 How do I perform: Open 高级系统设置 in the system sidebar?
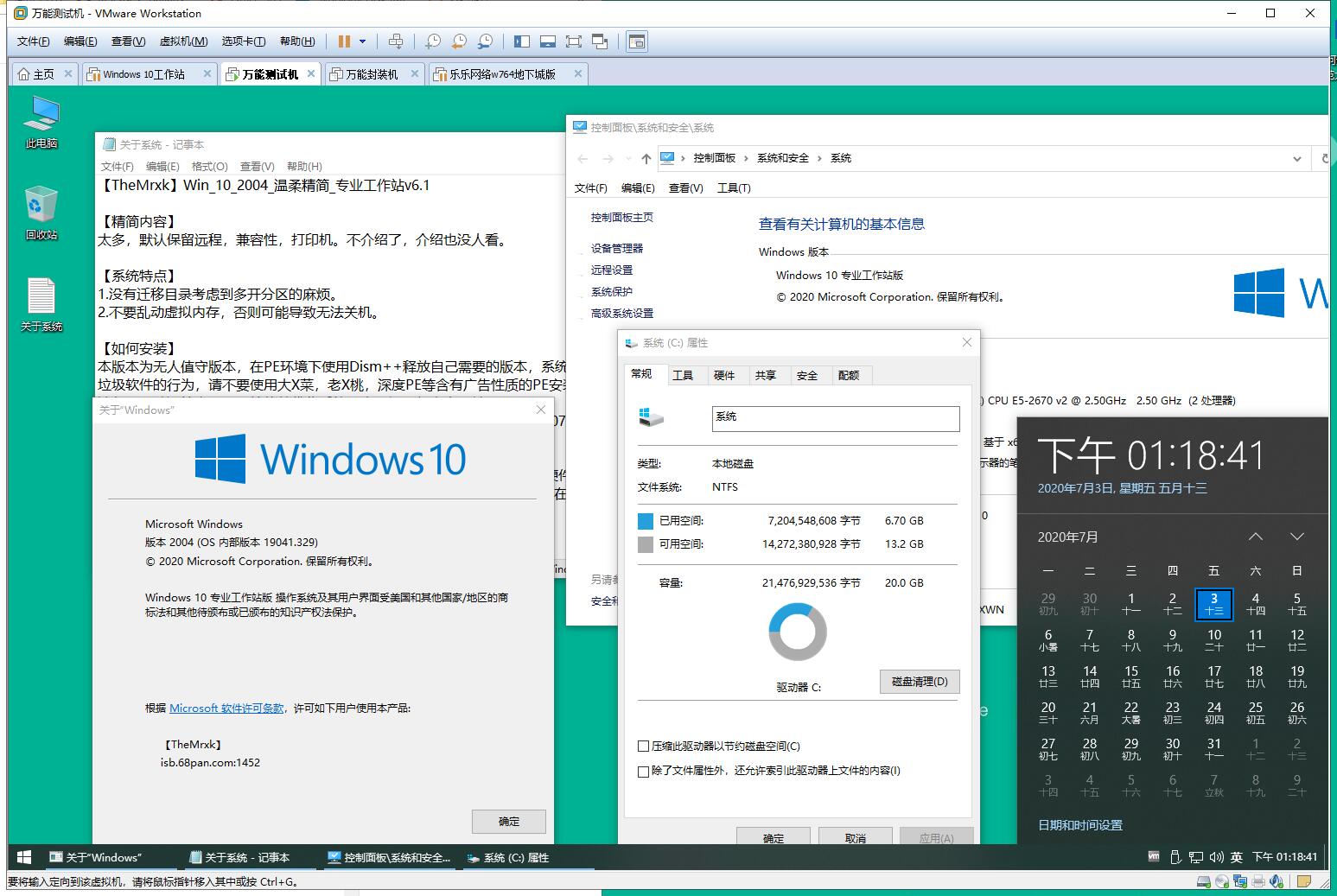coord(622,314)
